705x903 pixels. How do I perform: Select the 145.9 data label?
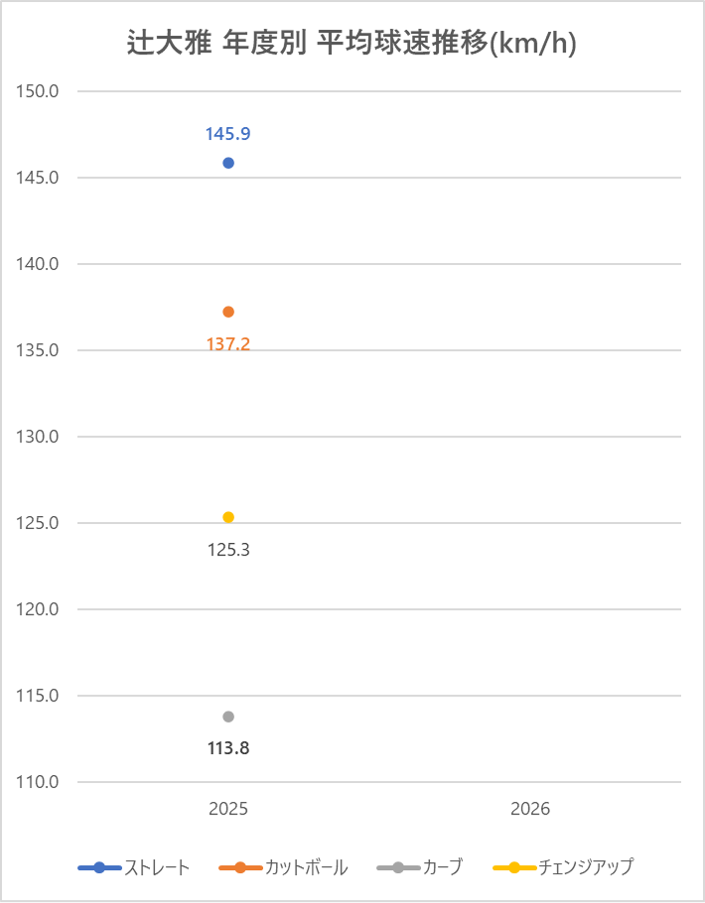(228, 134)
